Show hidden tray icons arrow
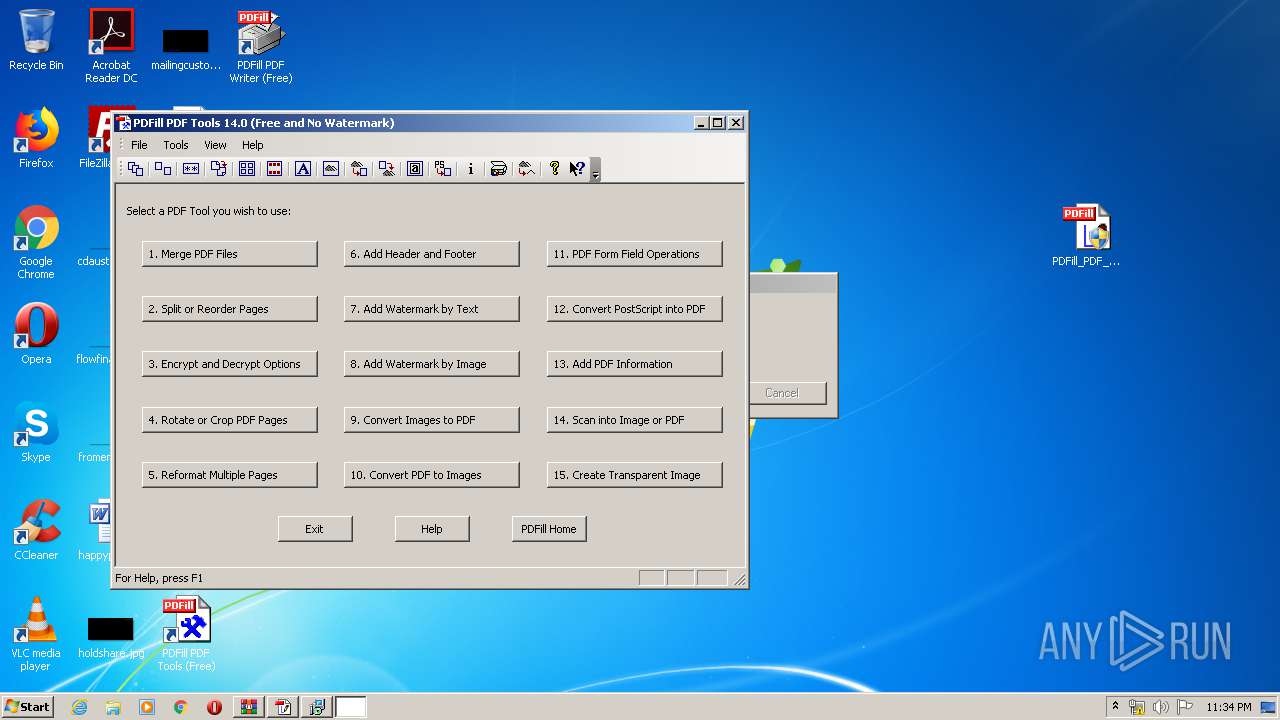 [1115, 707]
